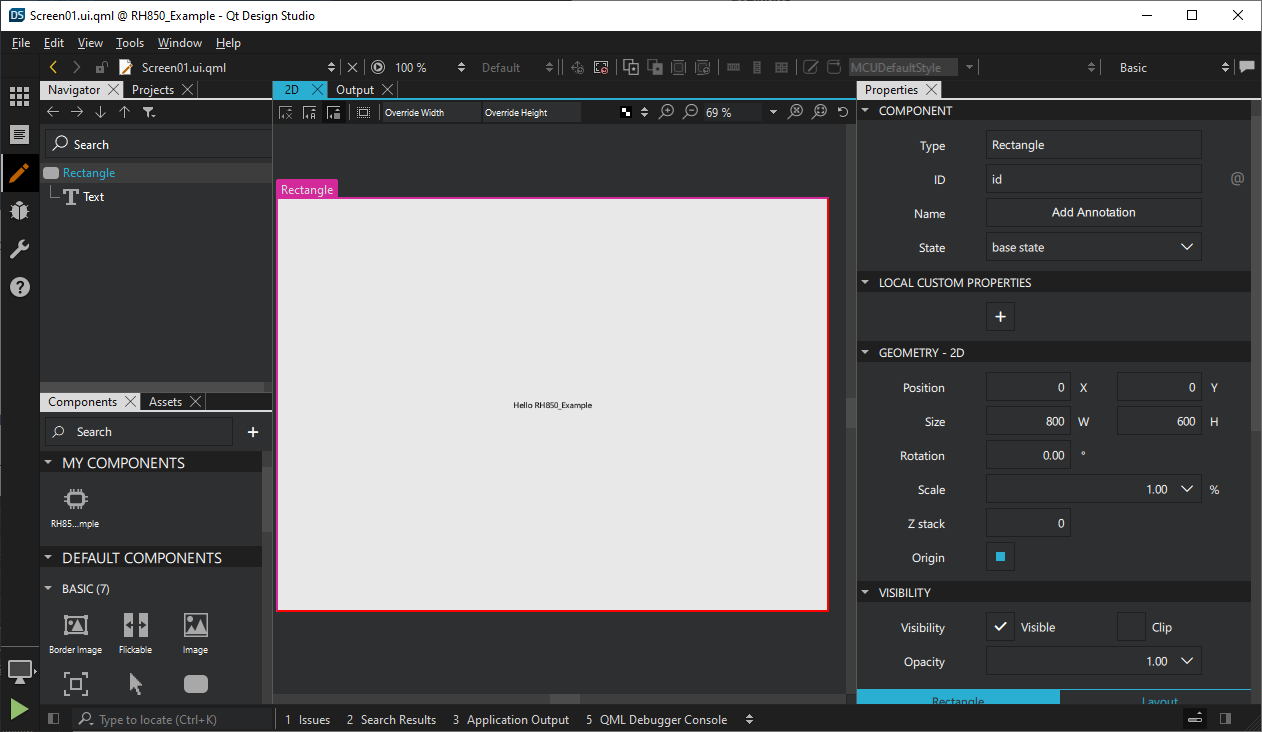Open the Tools menu
The image size is (1262, 732).
[130, 43]
